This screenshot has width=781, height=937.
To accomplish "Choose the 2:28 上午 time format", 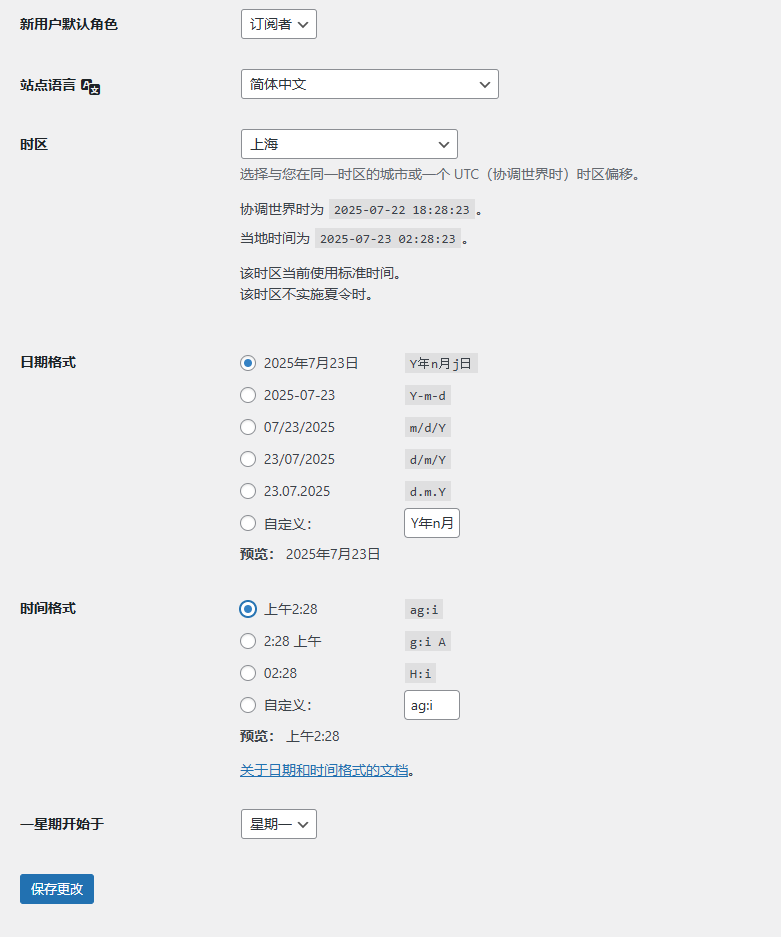I will tap(248, 641).
